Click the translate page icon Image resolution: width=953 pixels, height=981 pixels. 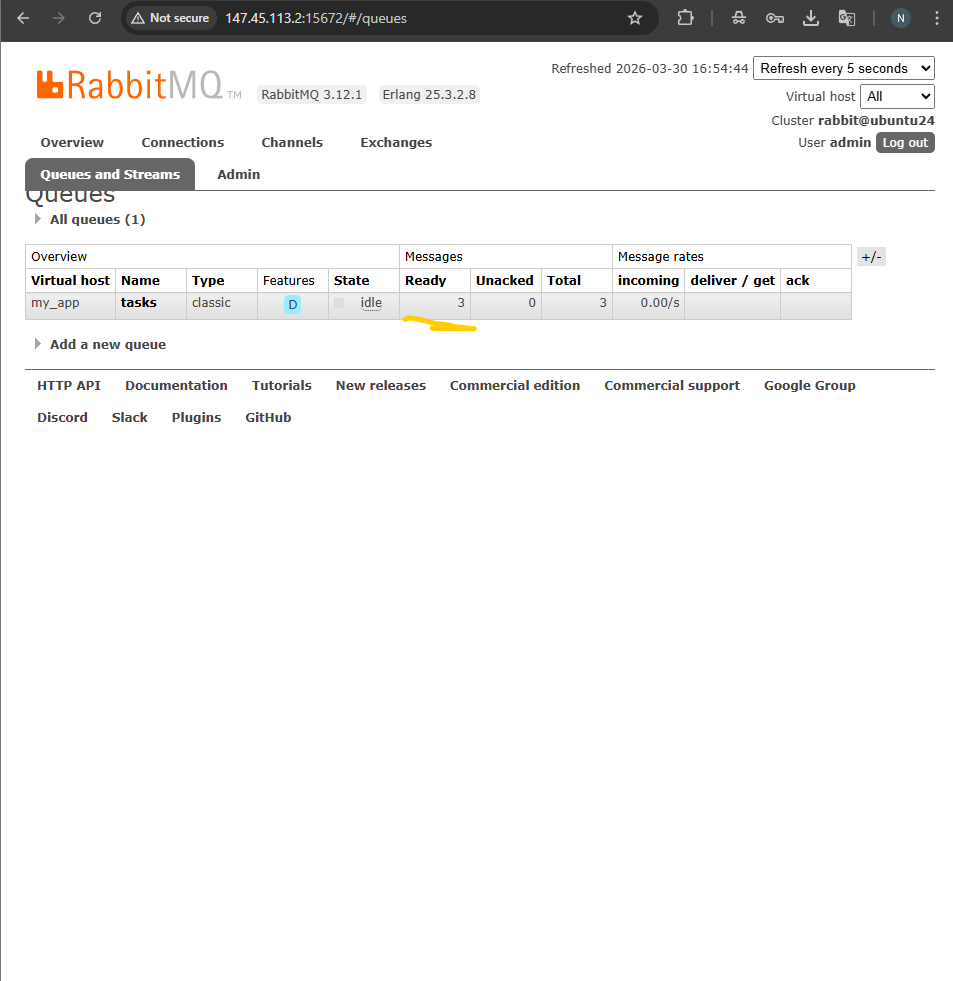click(x=847, y=18)
